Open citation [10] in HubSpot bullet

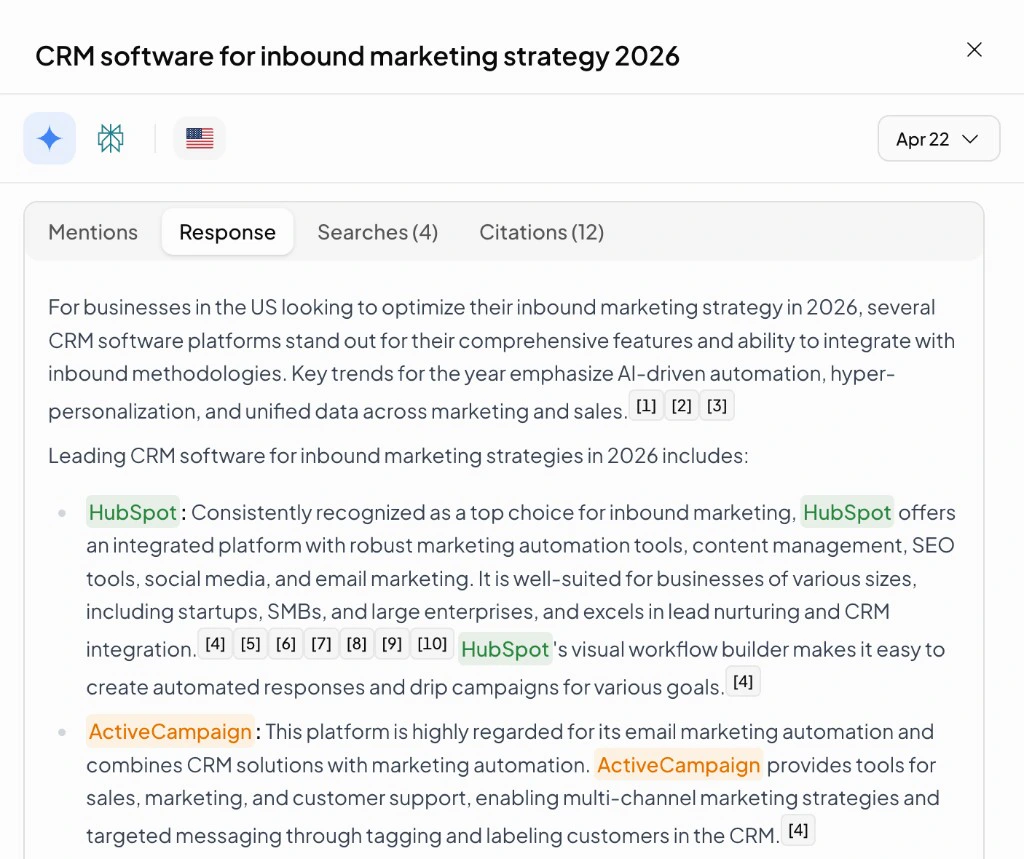pyautogui.click(x=432, y=644)
